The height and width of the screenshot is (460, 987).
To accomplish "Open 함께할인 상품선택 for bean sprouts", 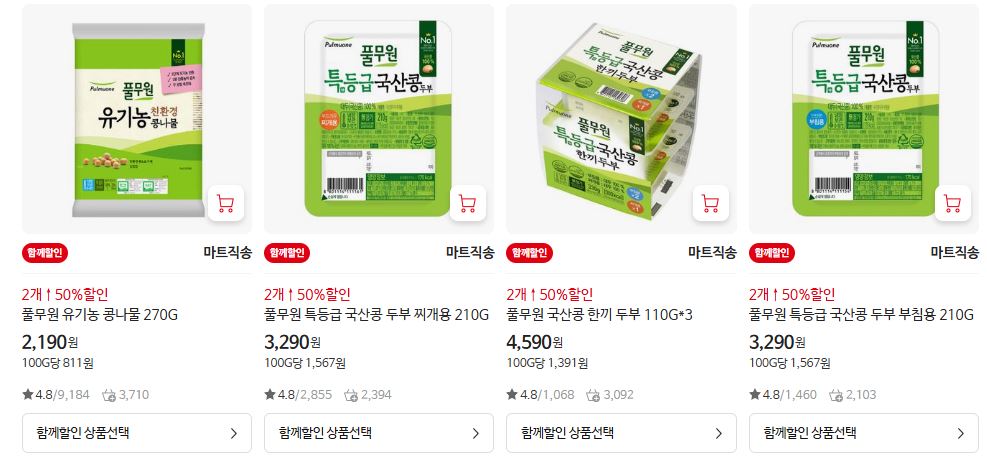I will pos(137,433).
